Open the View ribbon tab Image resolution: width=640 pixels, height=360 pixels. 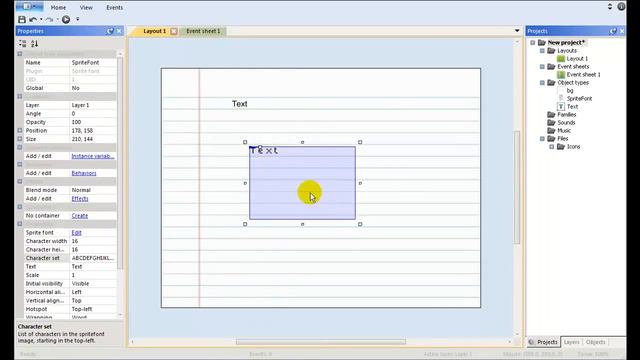[86, 7]
